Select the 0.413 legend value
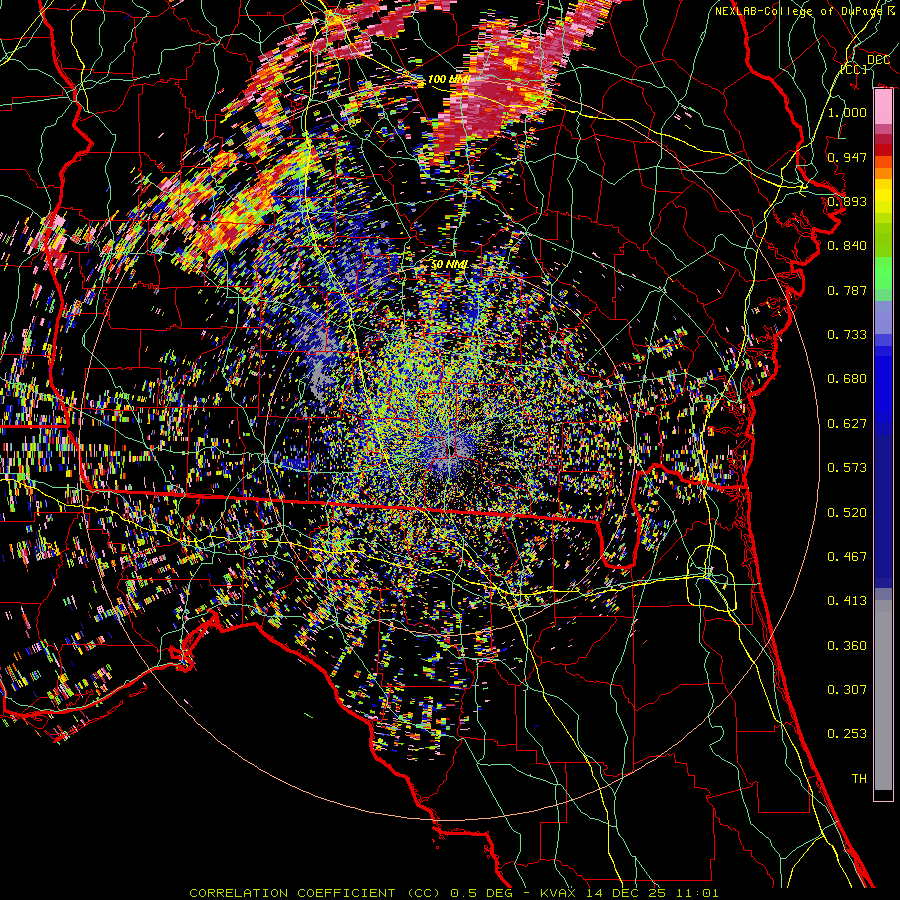 point(847,601)
